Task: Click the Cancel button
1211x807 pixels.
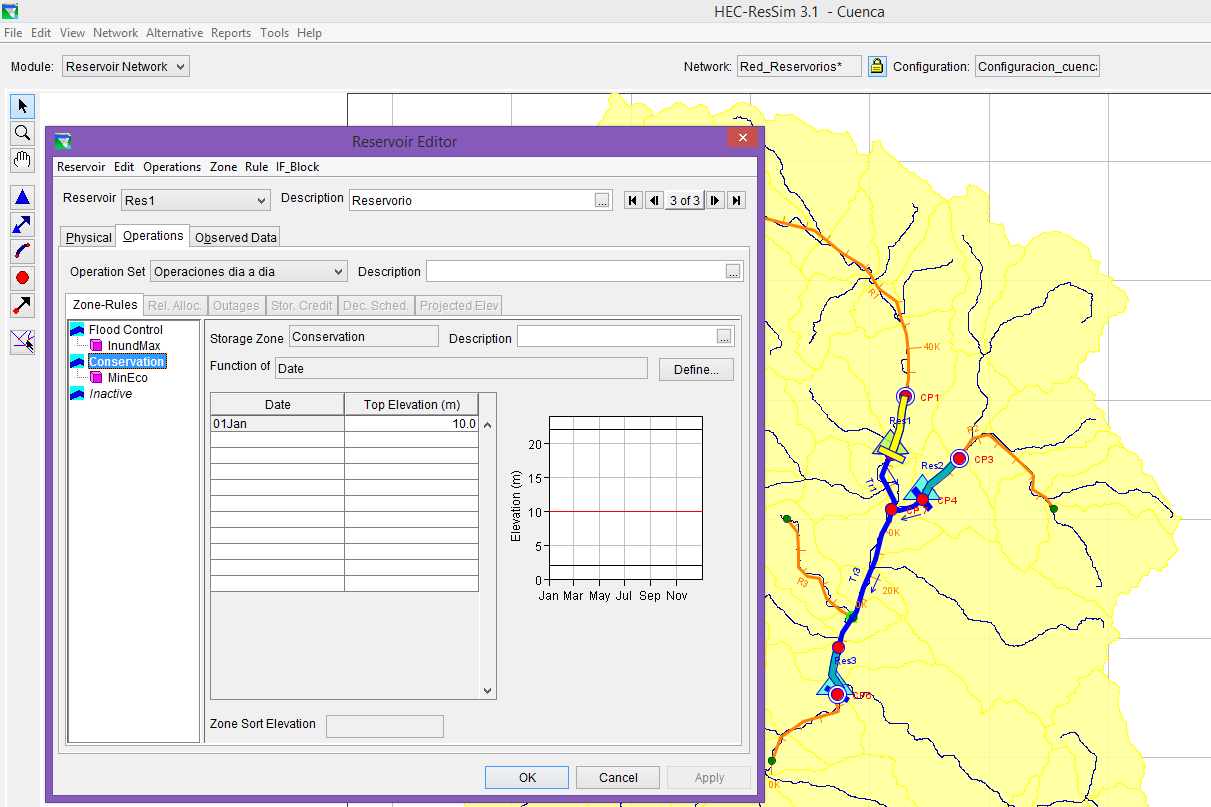Action: (618, 777)
